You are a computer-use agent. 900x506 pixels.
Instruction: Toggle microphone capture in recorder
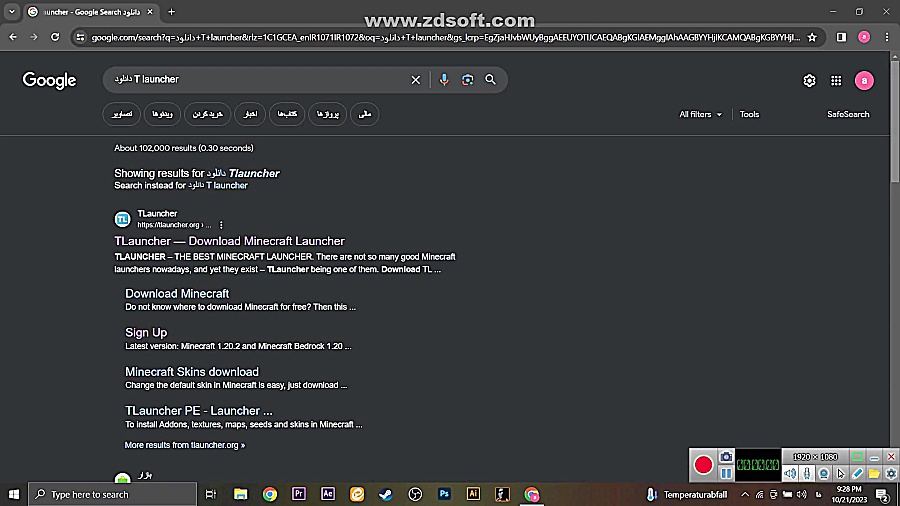tap(807, 473)
